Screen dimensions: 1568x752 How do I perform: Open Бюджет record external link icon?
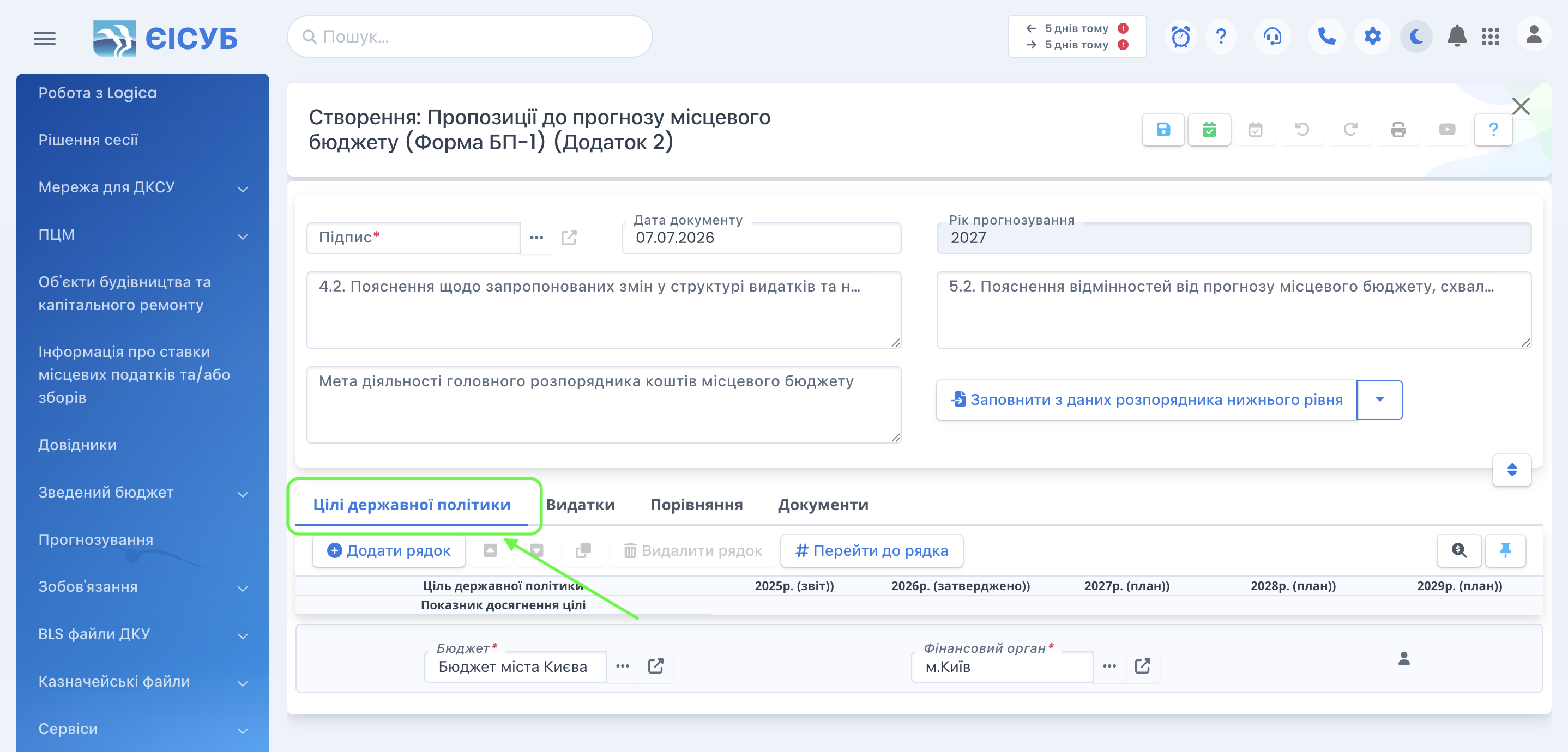[655, 666]
